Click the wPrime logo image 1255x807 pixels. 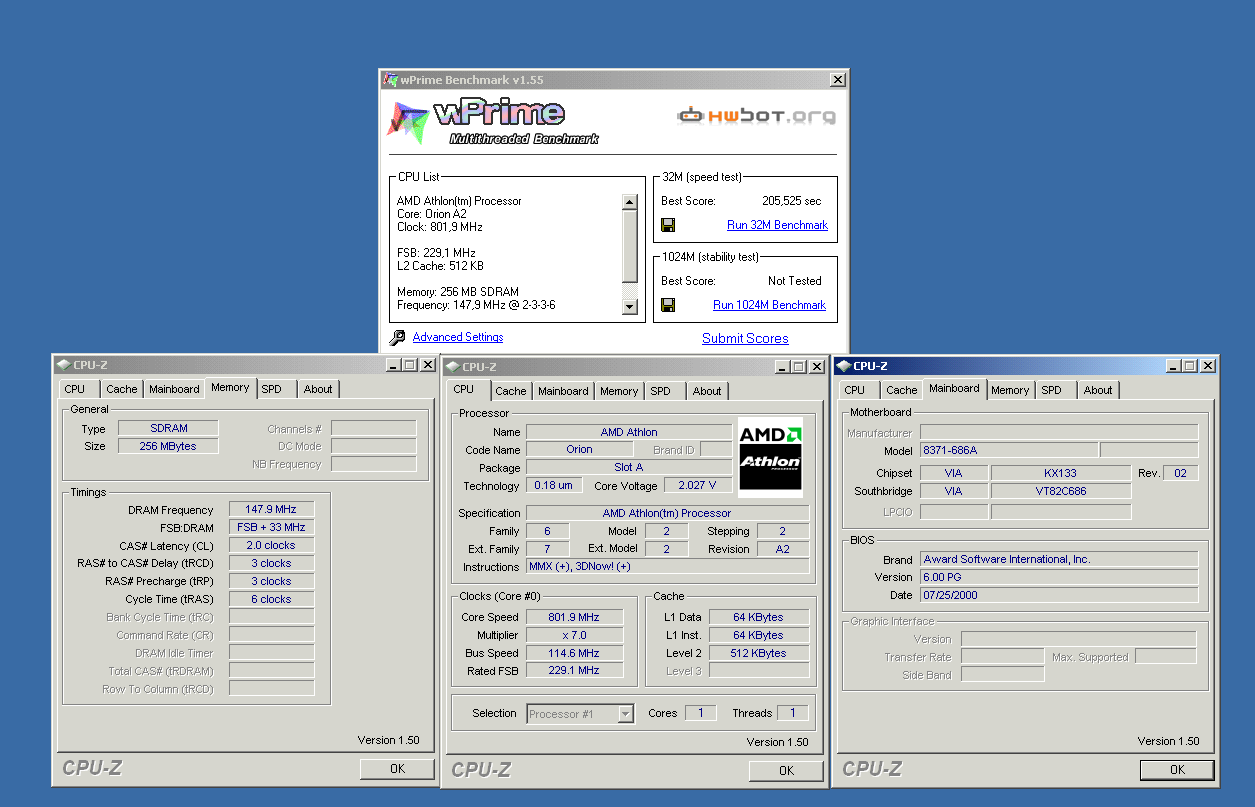pos(493,123)
